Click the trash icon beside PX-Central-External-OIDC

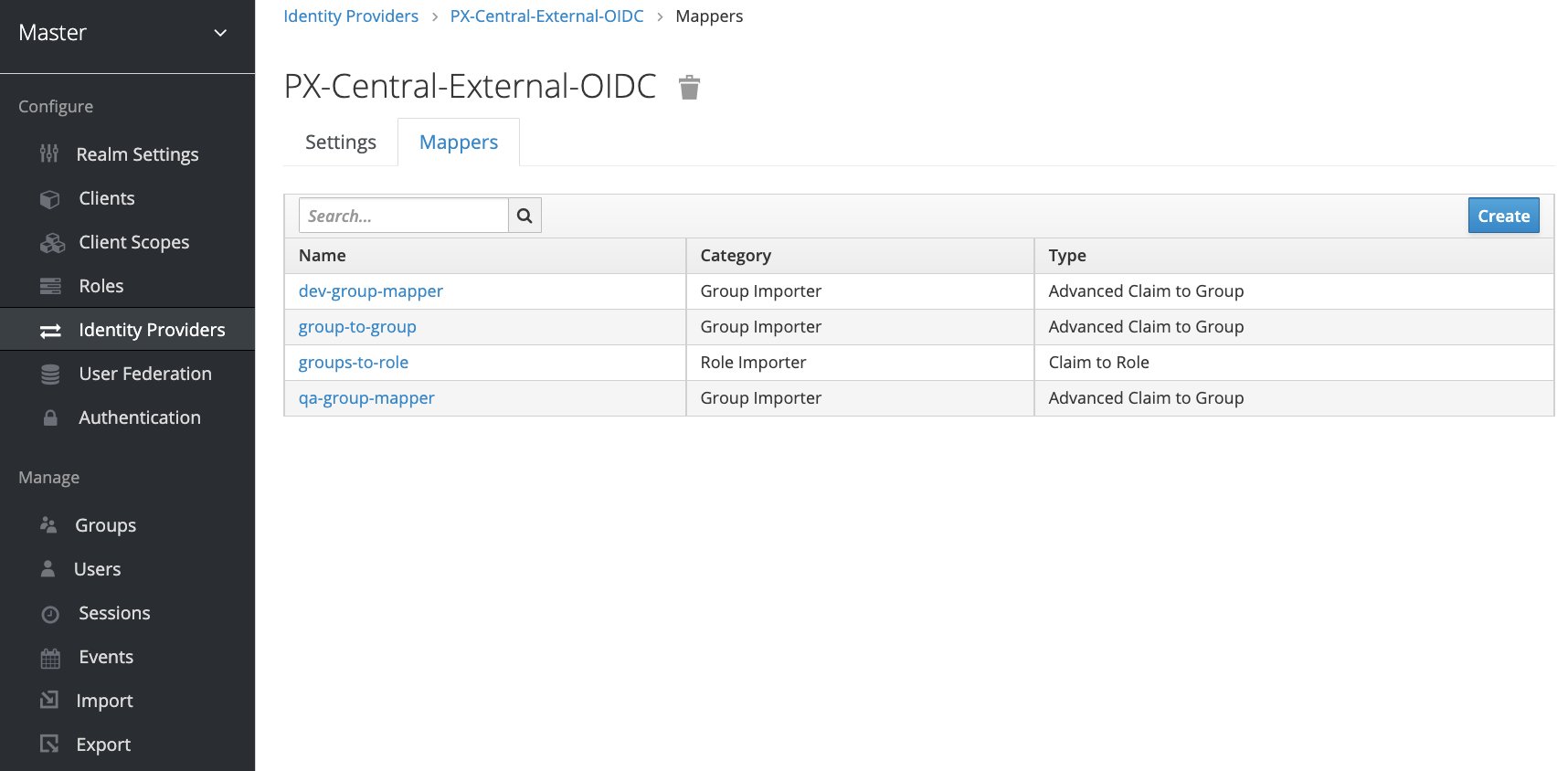(x=689, y=88)
